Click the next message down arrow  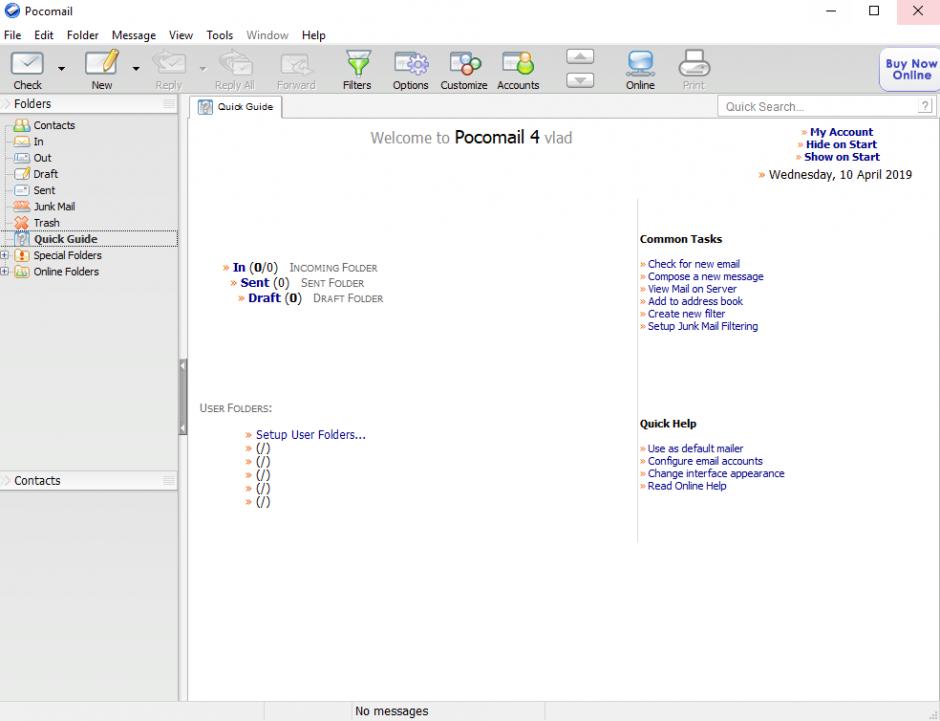(x=580, y=80)
